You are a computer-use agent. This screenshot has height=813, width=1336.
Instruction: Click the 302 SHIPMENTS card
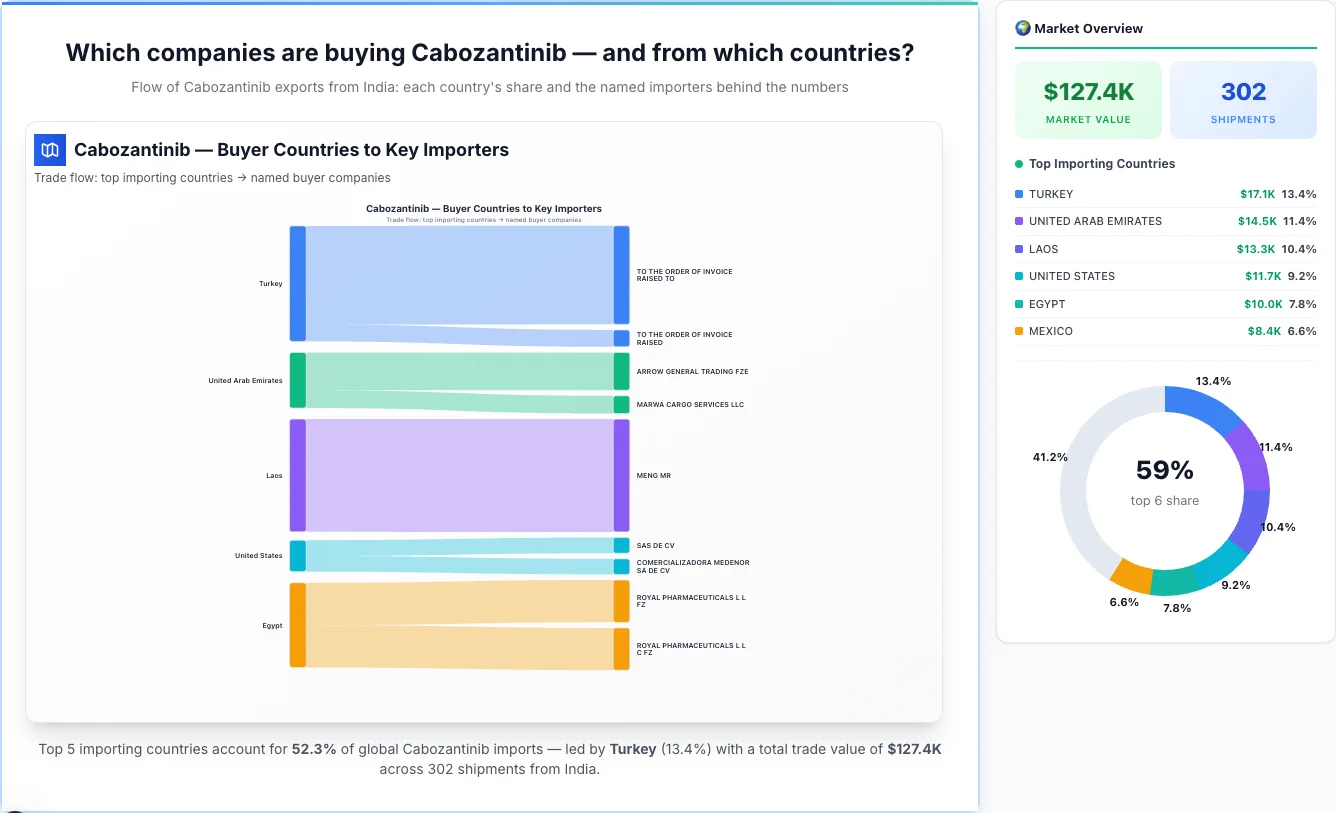[1243, 98]
